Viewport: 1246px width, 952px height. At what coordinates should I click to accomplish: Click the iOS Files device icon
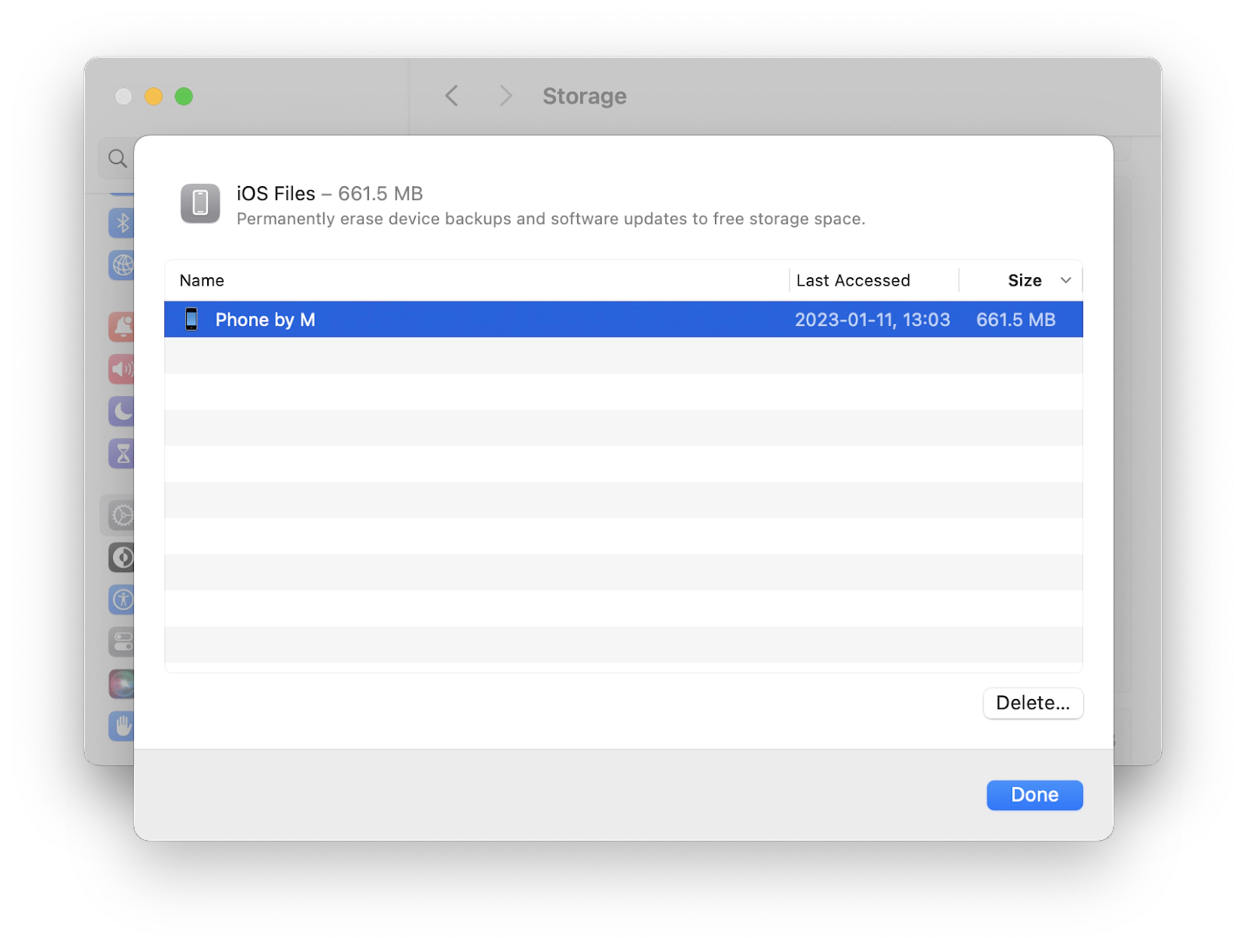point(200,203)
